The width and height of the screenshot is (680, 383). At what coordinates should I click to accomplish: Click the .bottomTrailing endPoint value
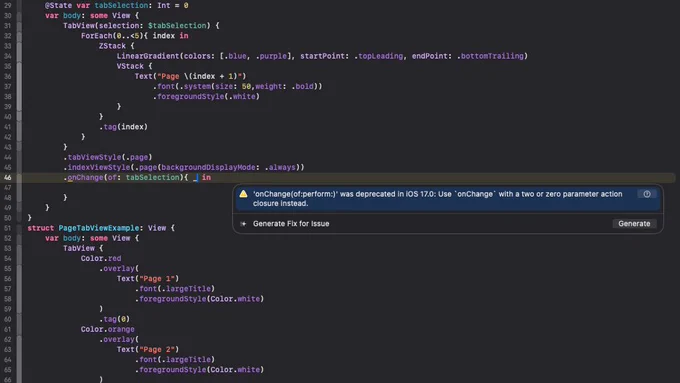490,56
